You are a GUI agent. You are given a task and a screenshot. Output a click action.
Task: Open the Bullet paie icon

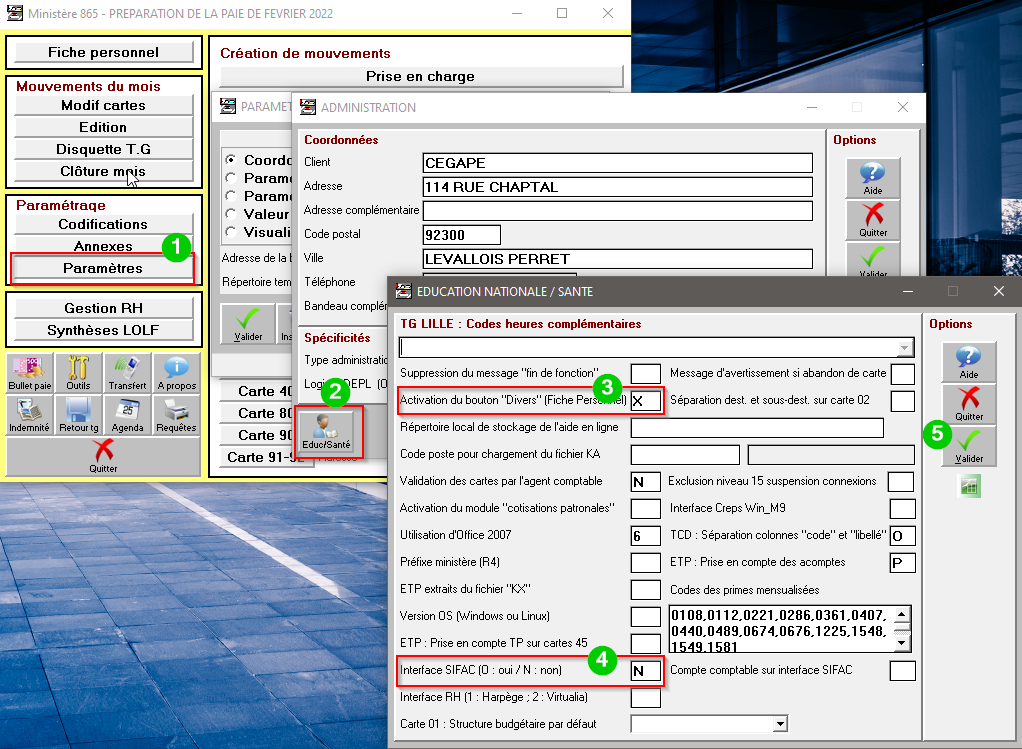pos(30,372)
